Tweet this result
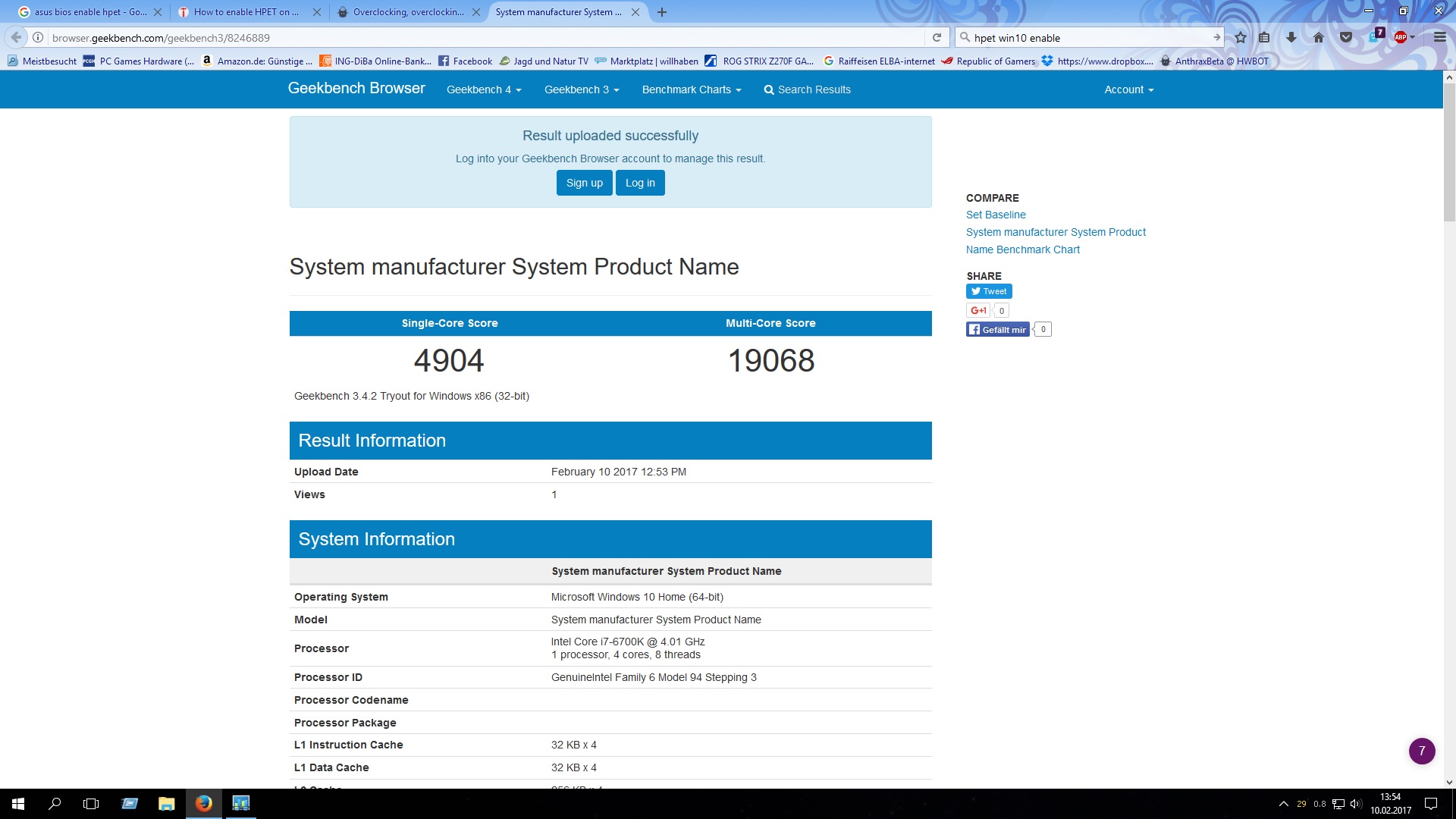The height and width of the screenshot is (819, 1456). [989, 291]
